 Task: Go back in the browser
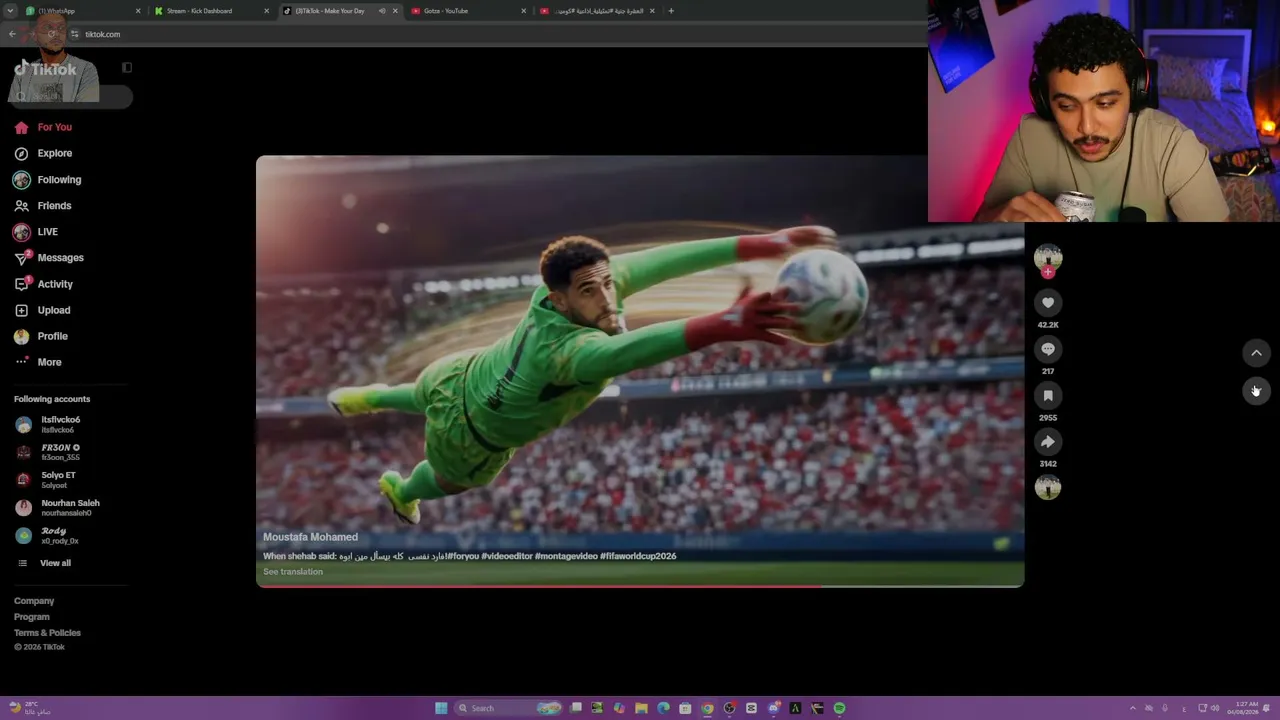point(12,34)
